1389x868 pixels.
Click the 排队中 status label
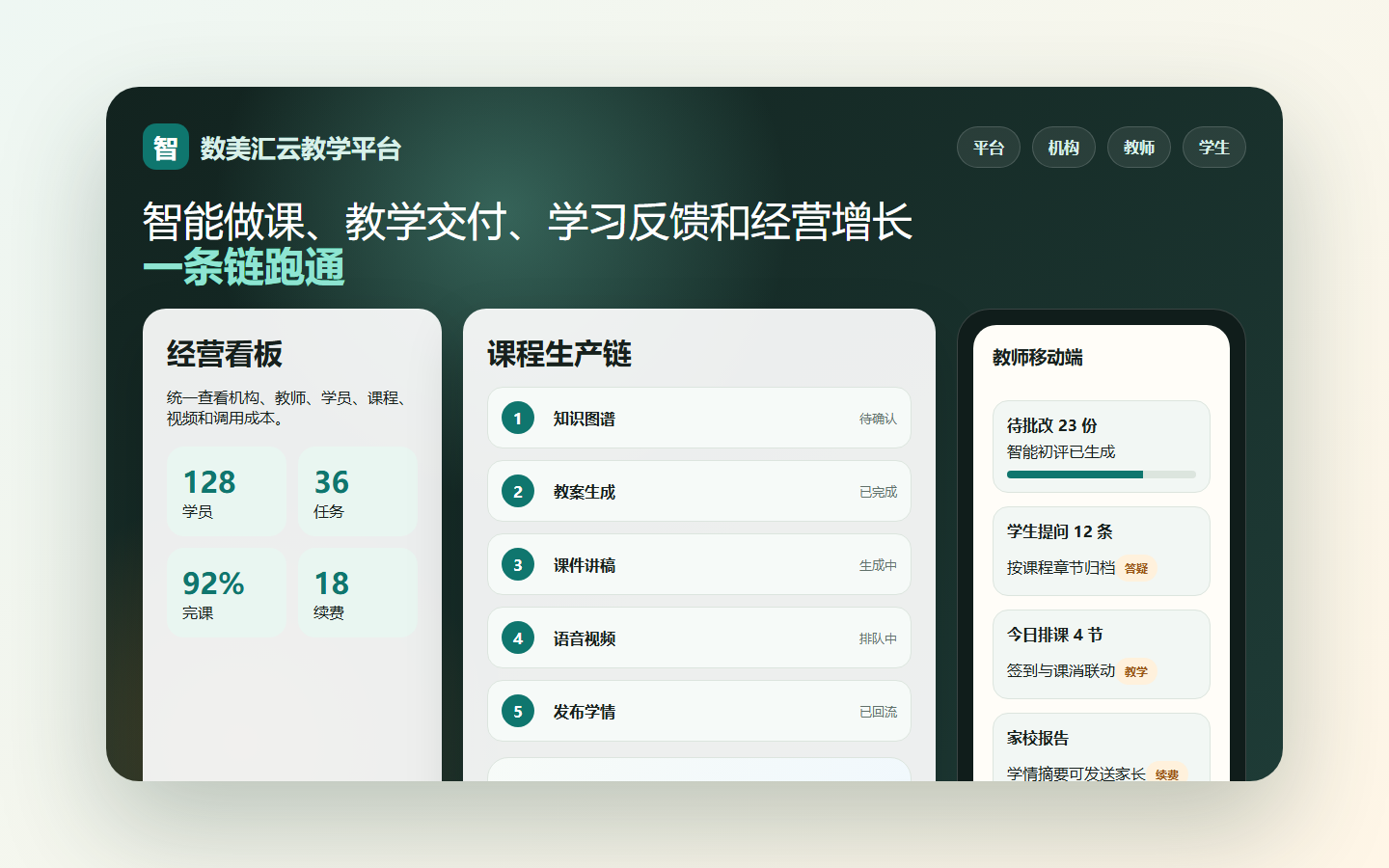click(878, 638)
